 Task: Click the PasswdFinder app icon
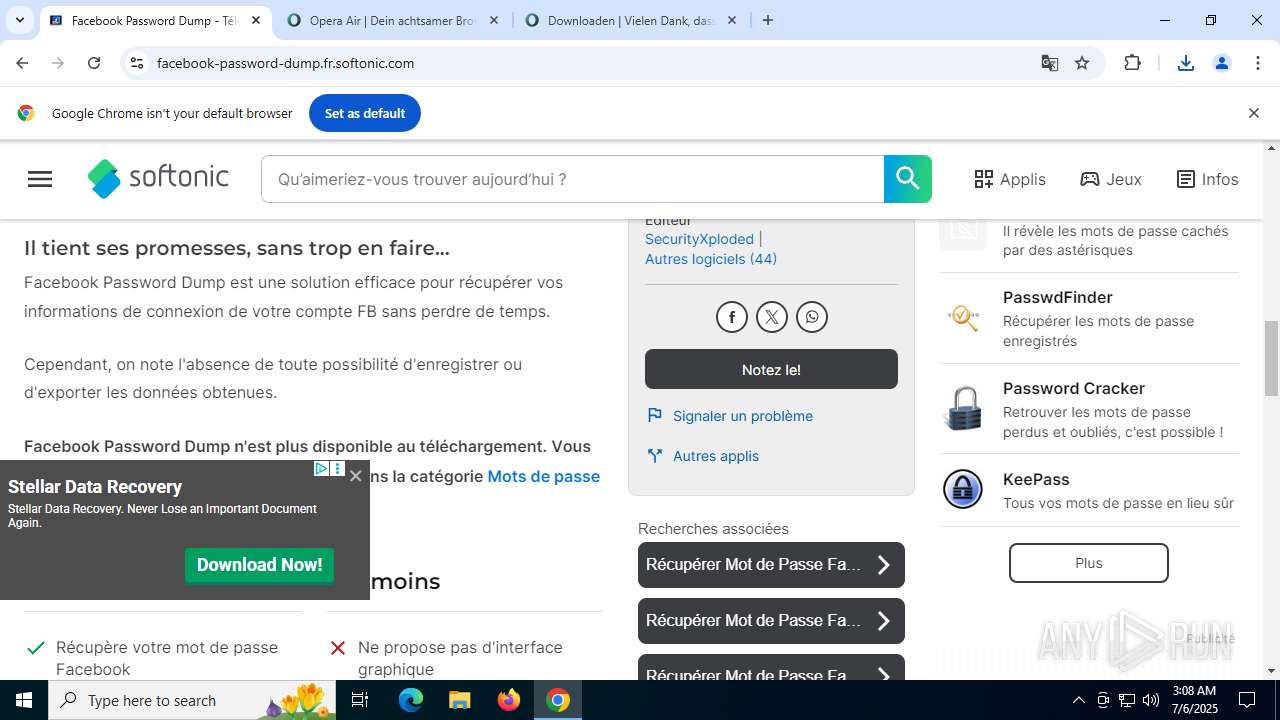963,317
